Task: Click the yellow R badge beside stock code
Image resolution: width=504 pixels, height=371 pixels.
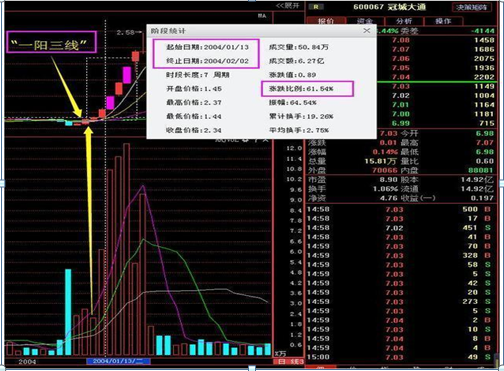Action: click(x=316, y=7)
